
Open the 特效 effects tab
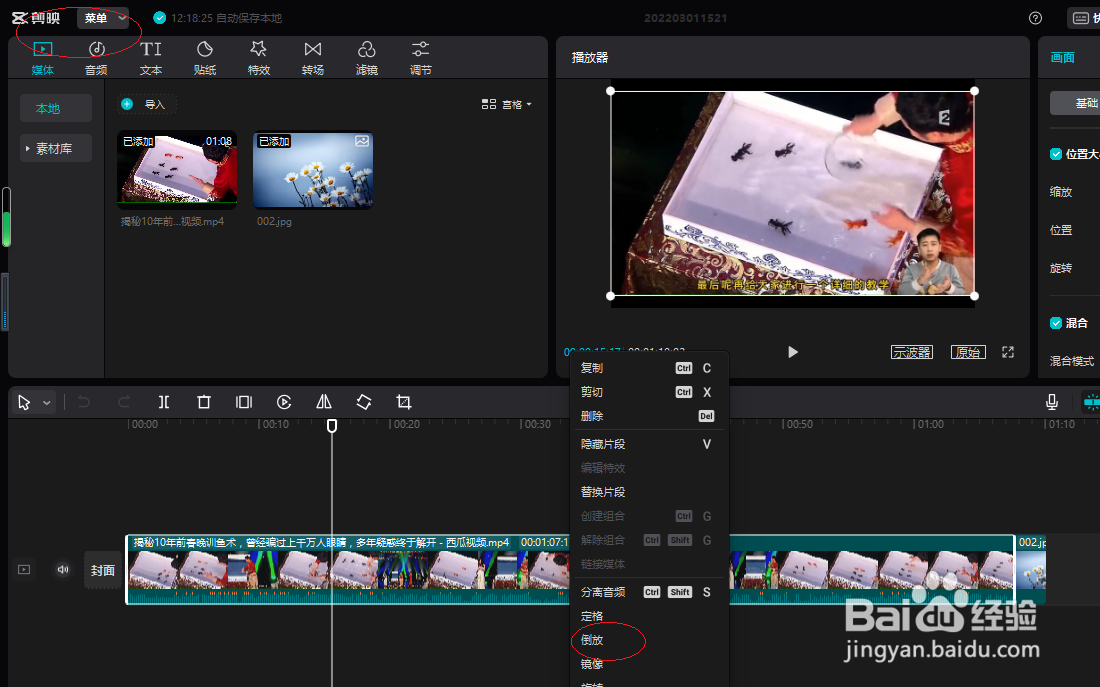coord(259,58)
